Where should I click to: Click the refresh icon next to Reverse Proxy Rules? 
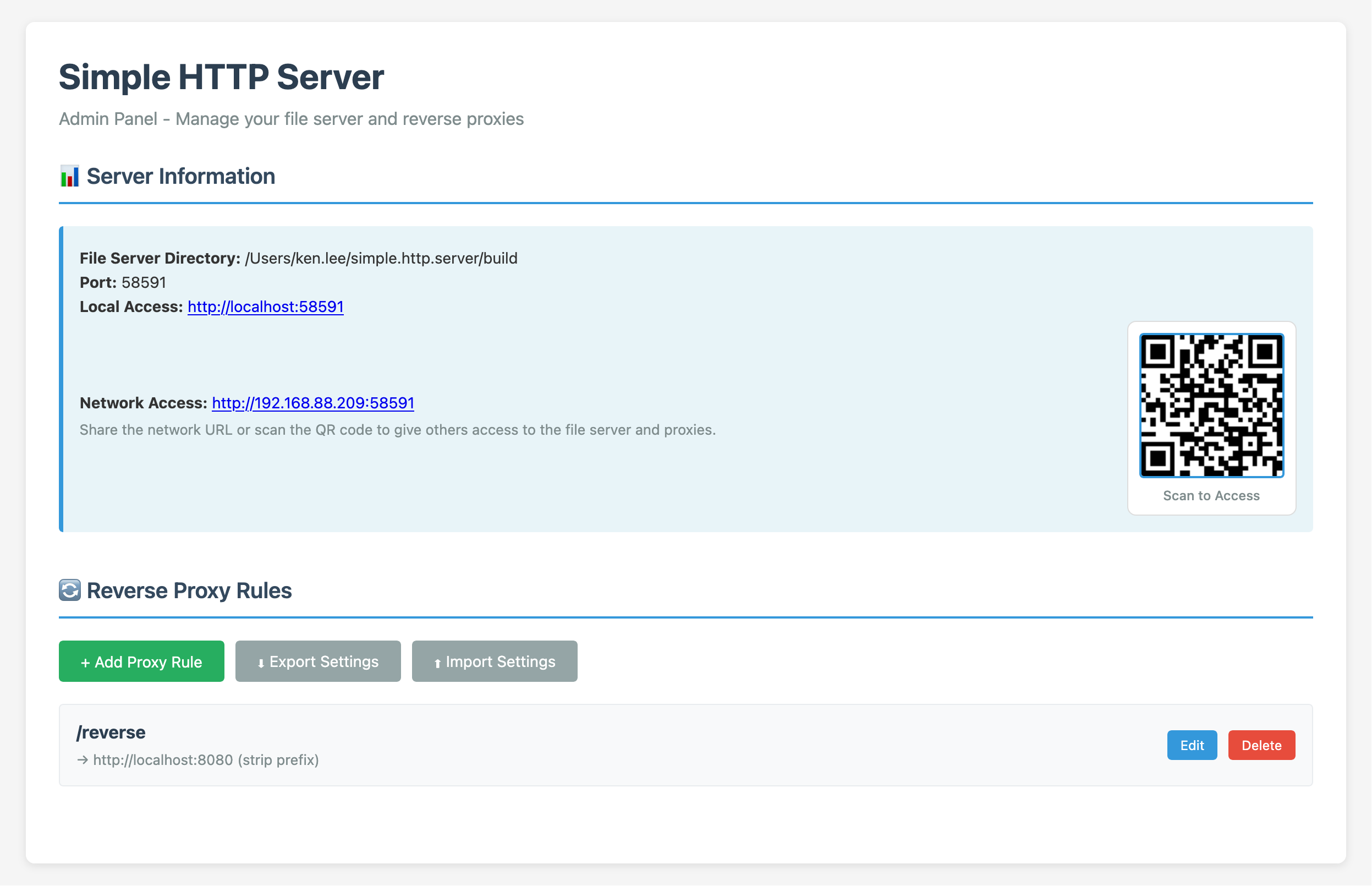point(69,590)
